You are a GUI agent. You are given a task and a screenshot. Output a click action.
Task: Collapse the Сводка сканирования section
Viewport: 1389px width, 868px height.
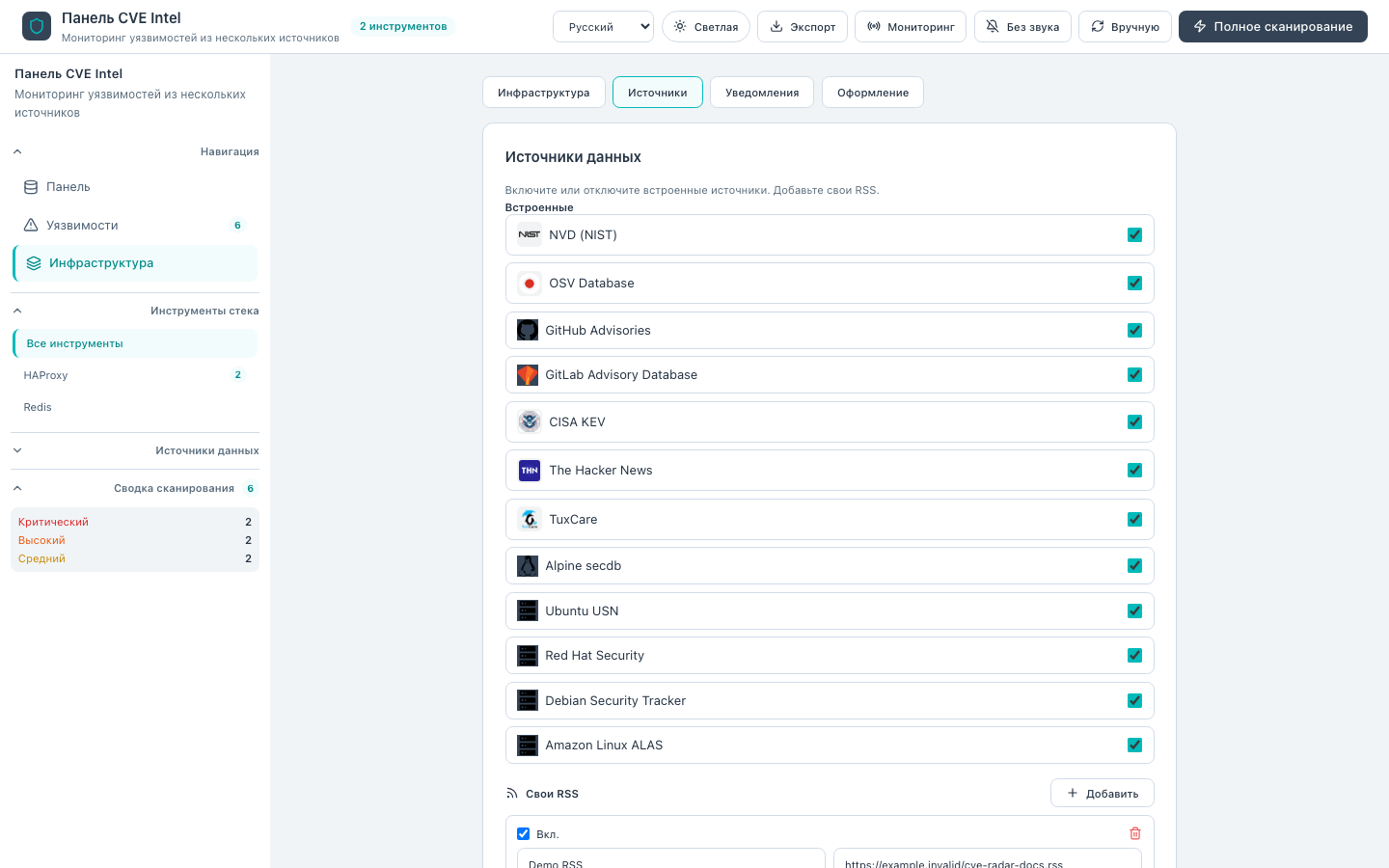[x=135, y=488]
